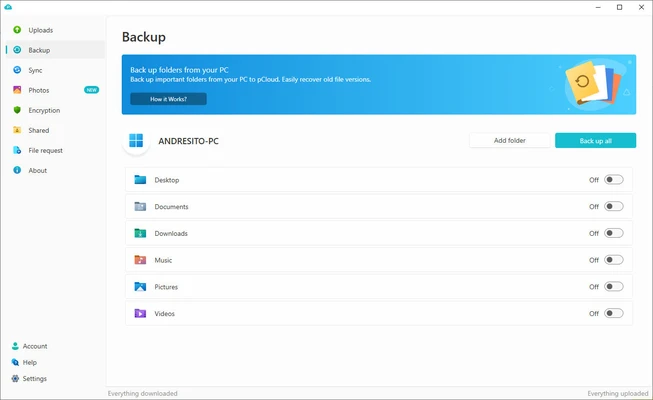Click the Settings gear icon
The height and width of the screenshot is (400, 653).
[x=15, y=378]
